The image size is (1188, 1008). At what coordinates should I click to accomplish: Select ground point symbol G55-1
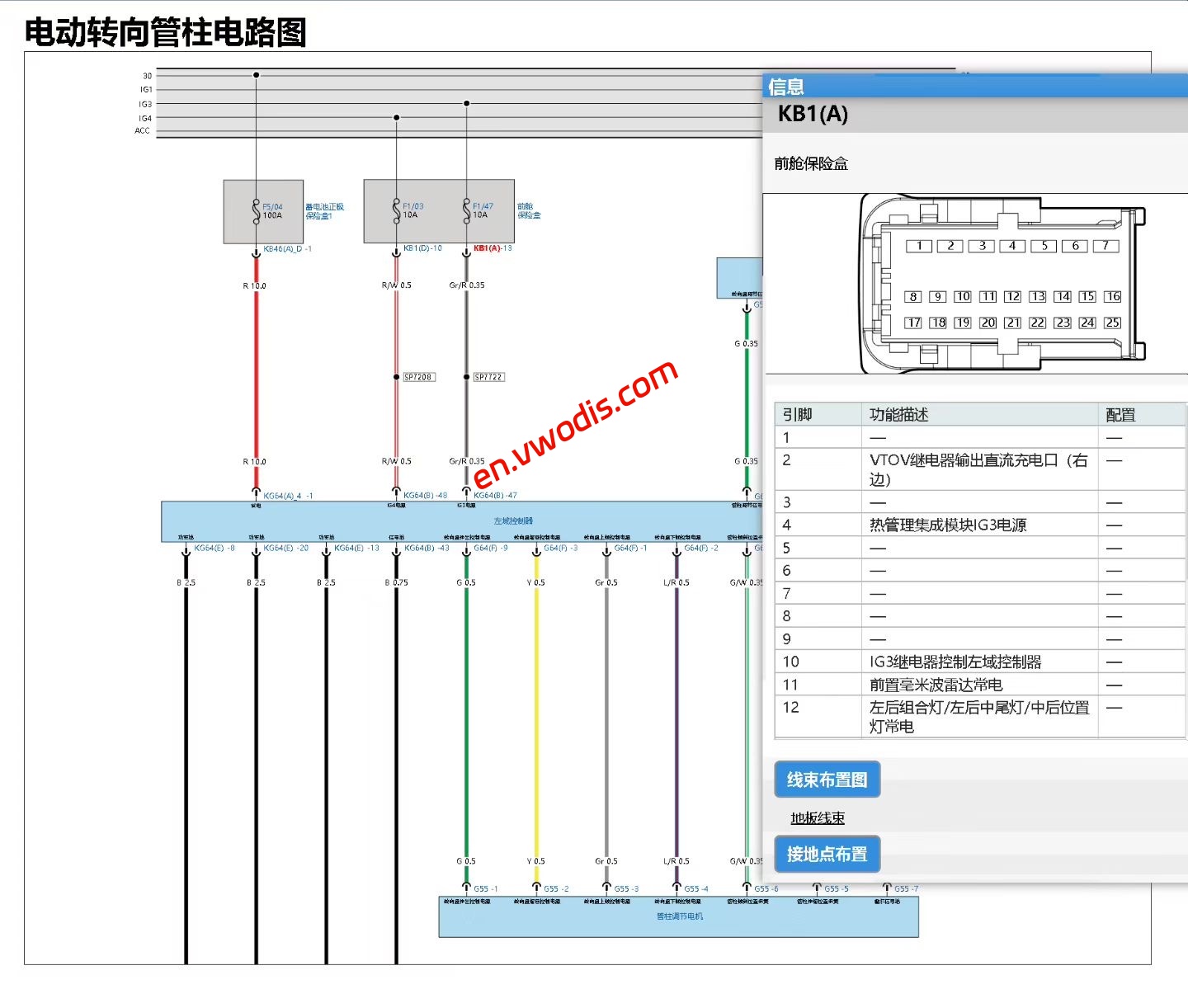[x=466, y=888]
